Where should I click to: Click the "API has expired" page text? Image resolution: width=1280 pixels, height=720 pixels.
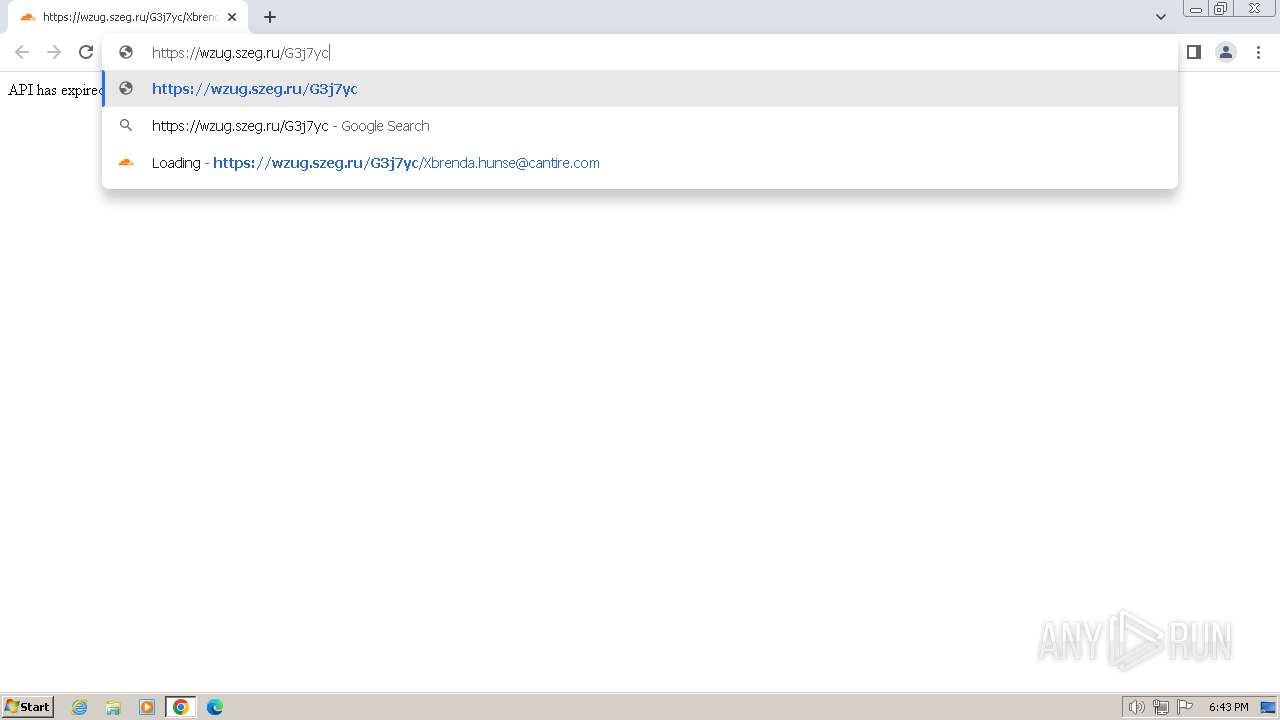point(55,90)
